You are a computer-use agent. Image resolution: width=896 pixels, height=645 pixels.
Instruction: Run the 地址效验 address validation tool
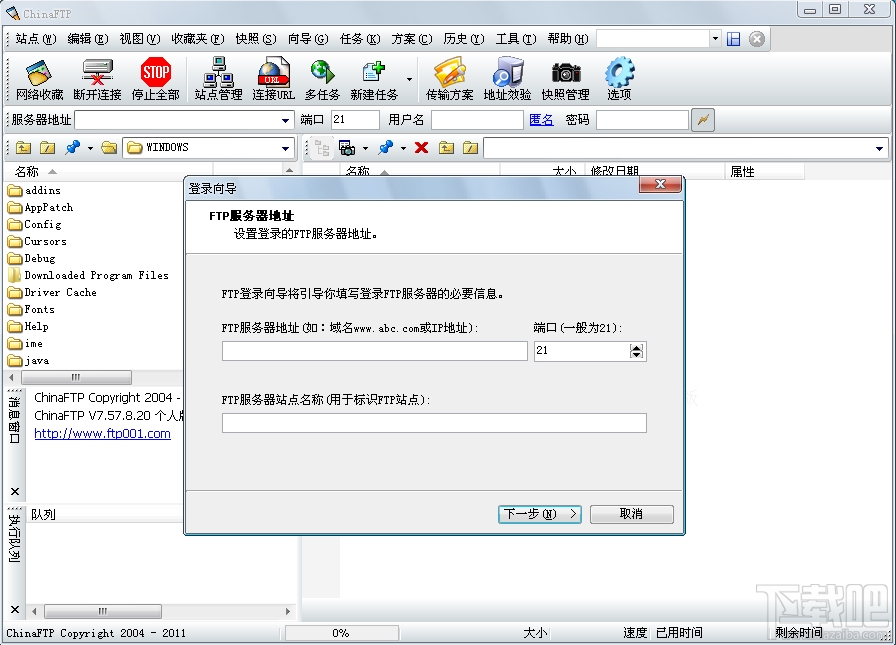(508, 80)
